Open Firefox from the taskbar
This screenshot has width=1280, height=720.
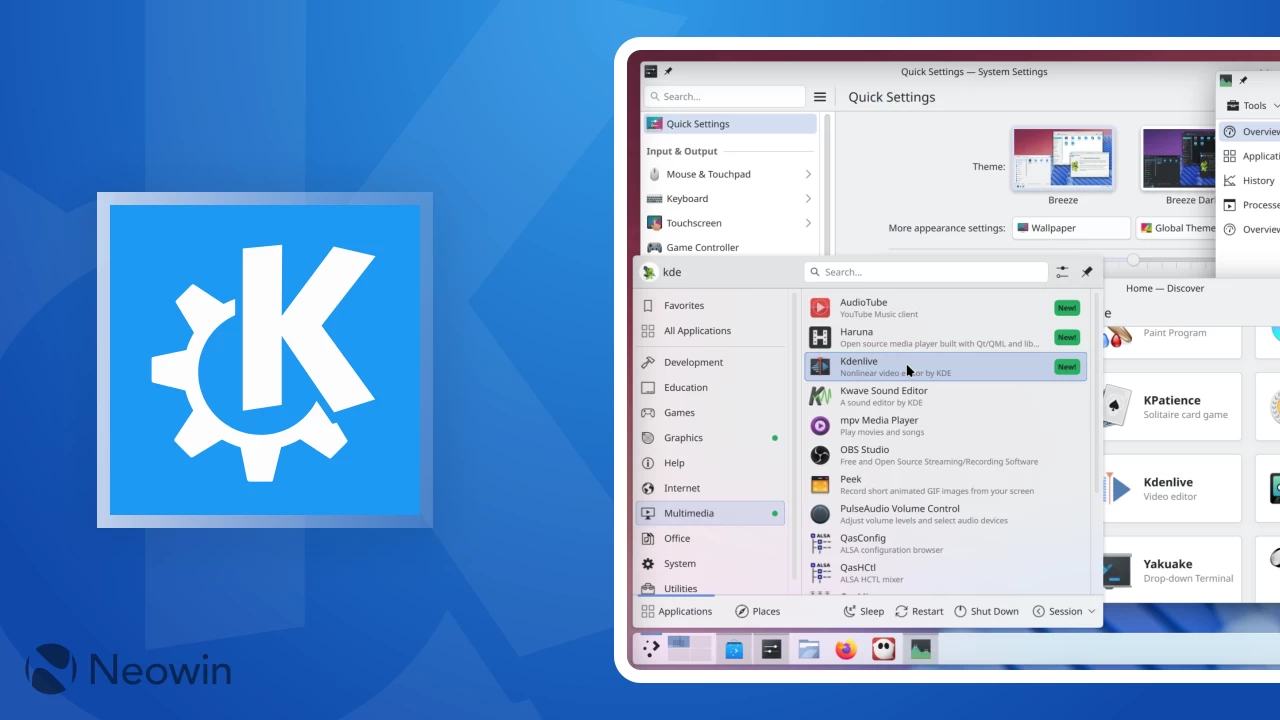pyautogui.click(x=846, y=649)
